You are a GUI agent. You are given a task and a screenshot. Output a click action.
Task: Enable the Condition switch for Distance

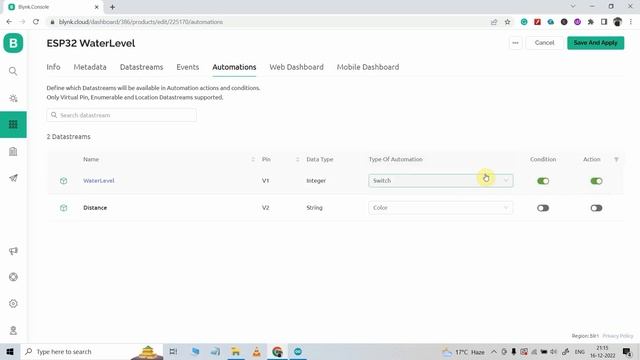(x=543, y=208)
